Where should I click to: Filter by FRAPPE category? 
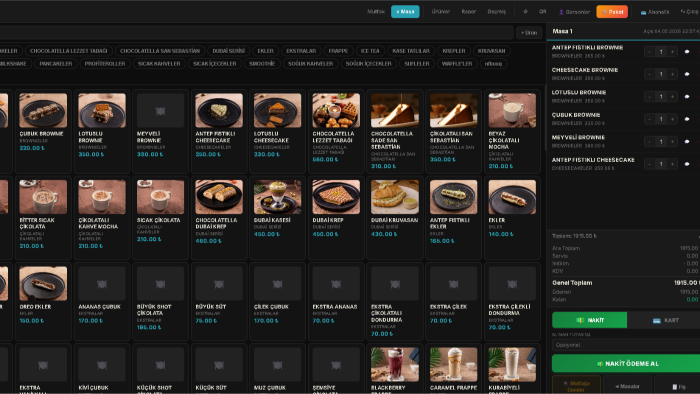click(338, 51)
